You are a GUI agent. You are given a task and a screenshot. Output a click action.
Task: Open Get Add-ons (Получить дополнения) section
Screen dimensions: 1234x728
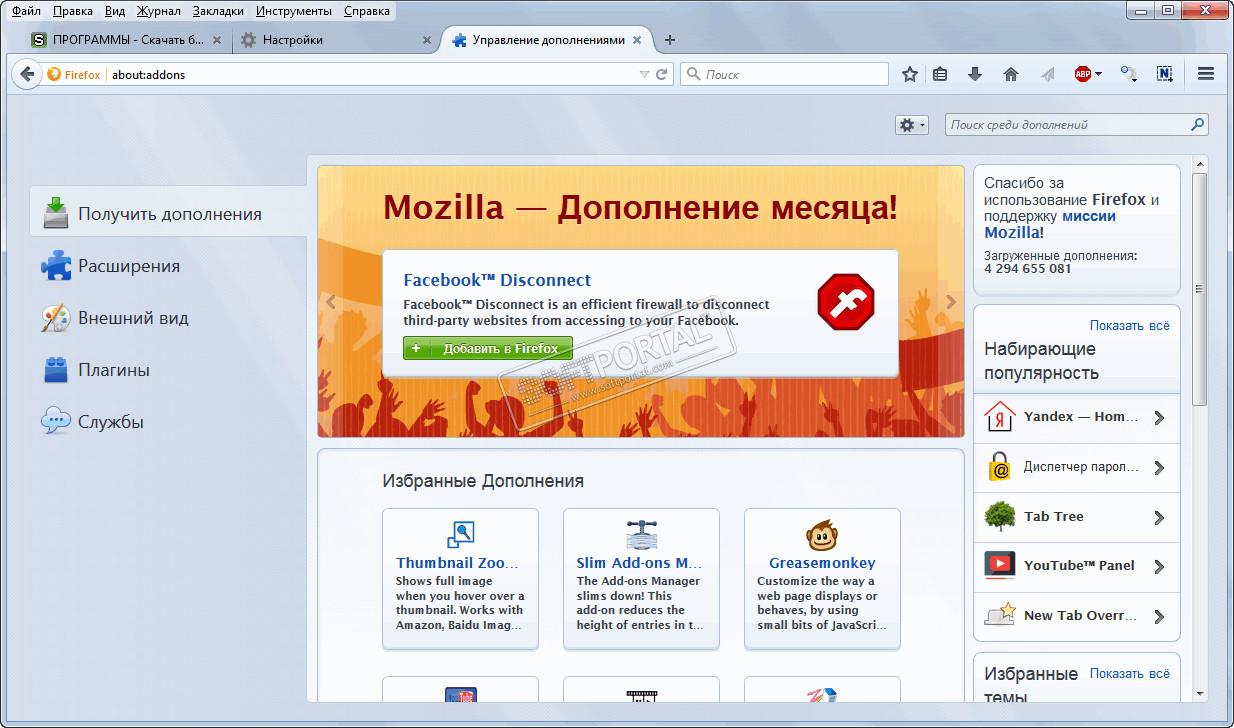coord(168,213)
